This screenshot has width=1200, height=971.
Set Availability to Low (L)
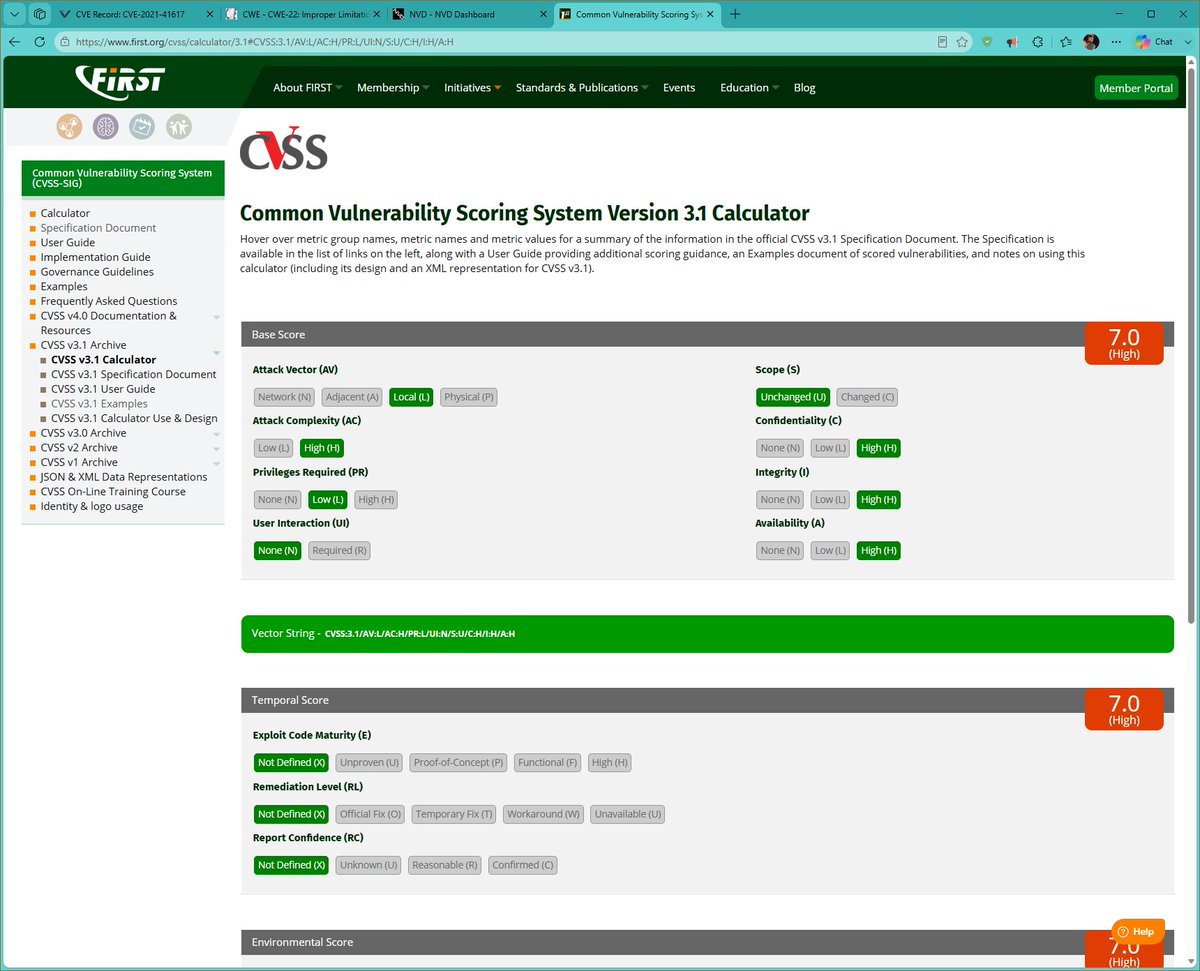click(x=829, y=550)
